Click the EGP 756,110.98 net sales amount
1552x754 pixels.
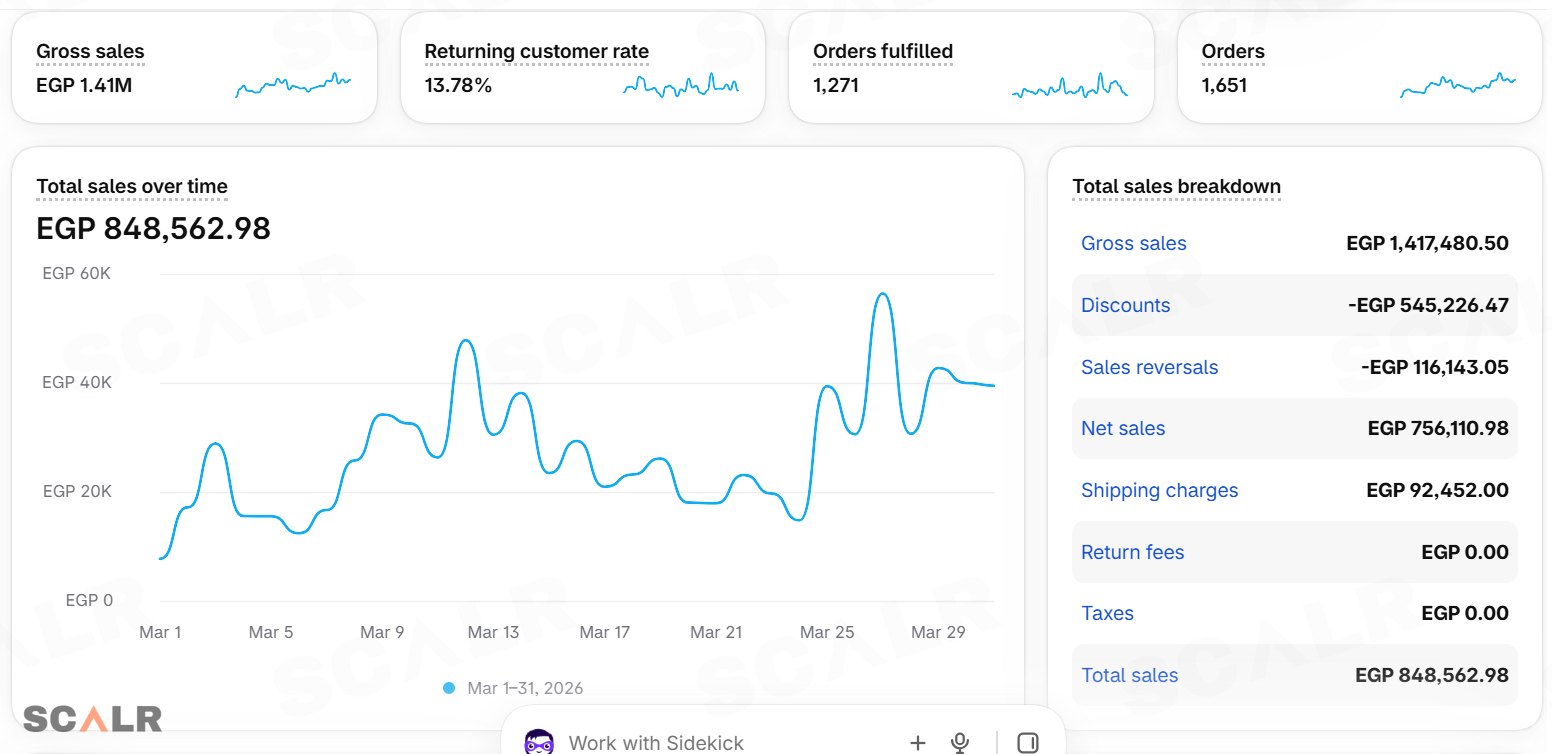tap(1438, 428)
